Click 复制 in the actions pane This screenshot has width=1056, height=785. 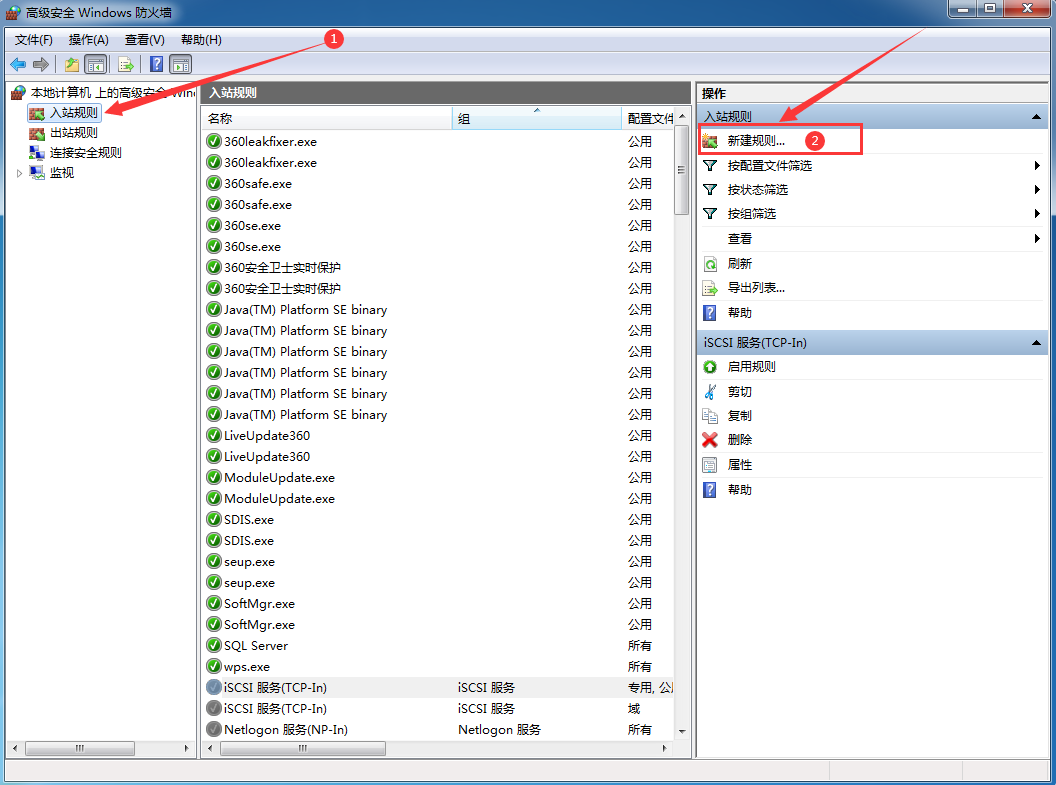point(739,416)
